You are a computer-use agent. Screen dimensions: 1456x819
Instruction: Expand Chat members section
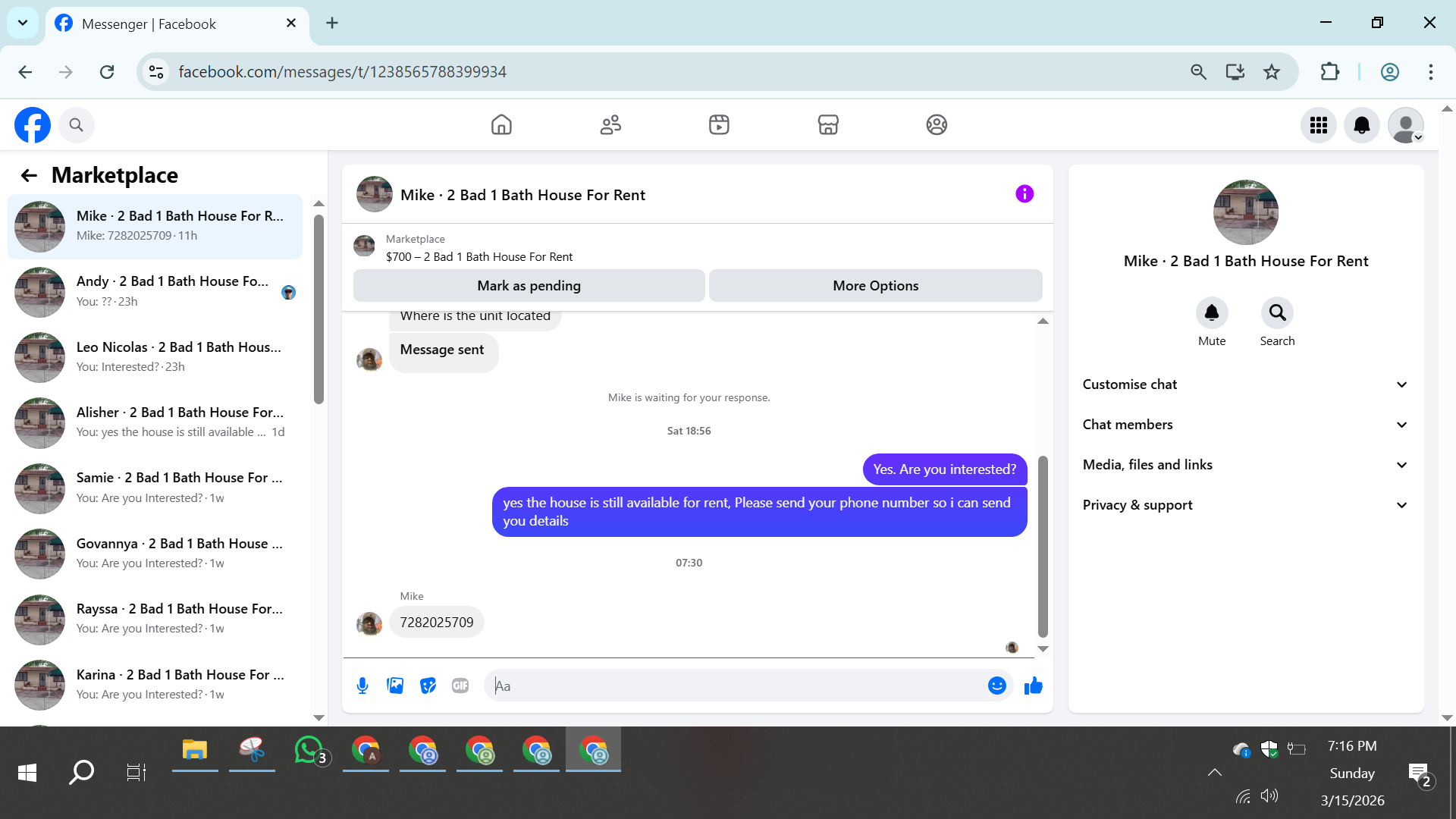tap(1245, 425)
